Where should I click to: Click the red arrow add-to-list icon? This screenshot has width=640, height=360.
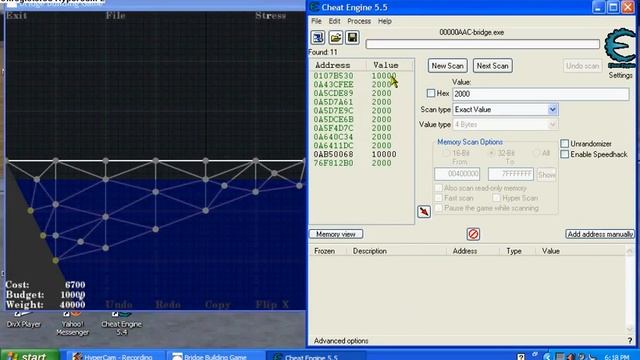tap(424, 211)
